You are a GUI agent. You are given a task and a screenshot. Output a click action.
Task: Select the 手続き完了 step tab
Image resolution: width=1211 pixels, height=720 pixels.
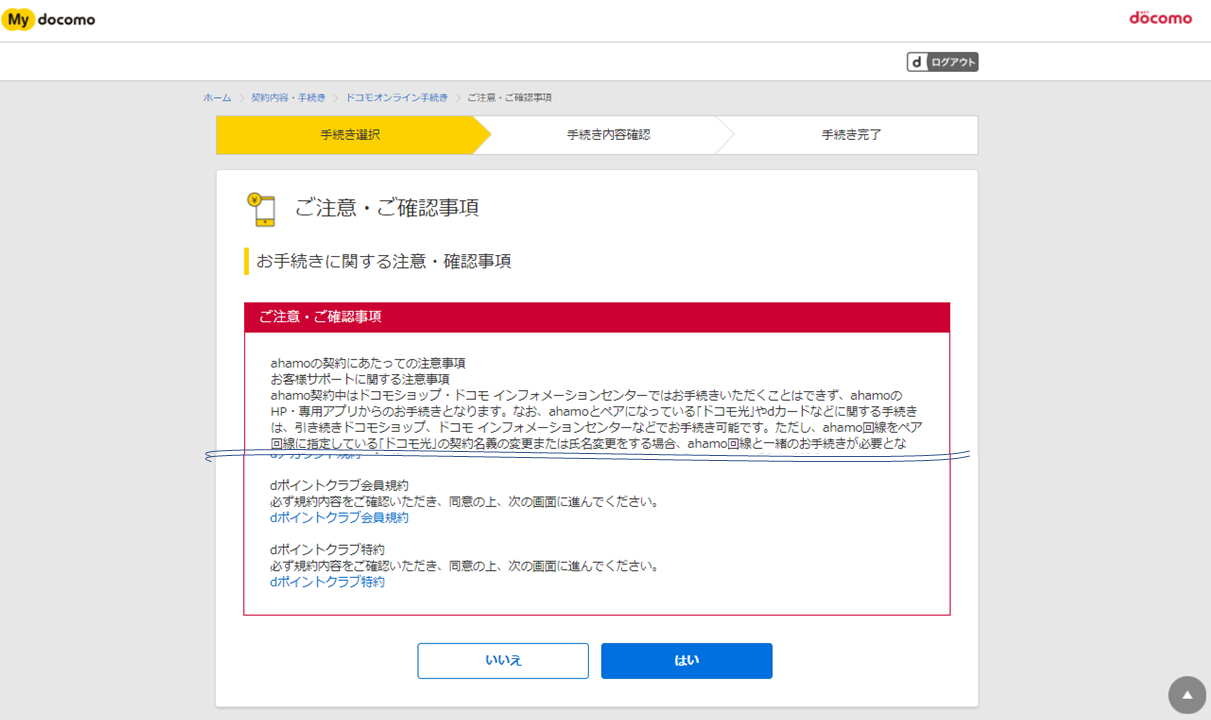click(x=851, y=135)
